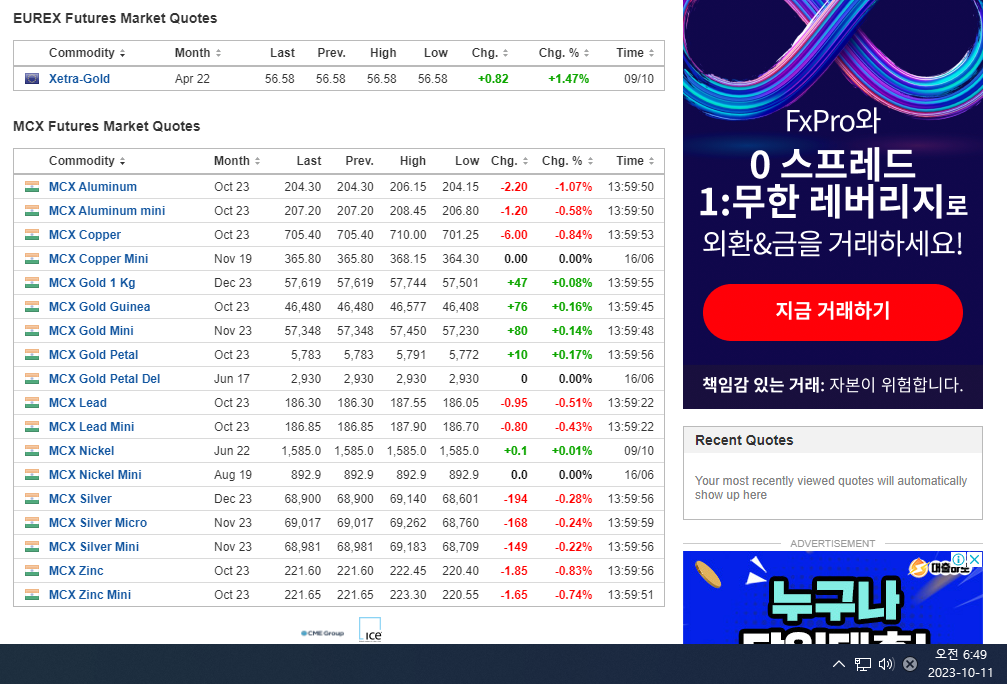This screenshot has width=1007, height=684.
Task: Sort MCX table by Time column
Action: point(635,161)
